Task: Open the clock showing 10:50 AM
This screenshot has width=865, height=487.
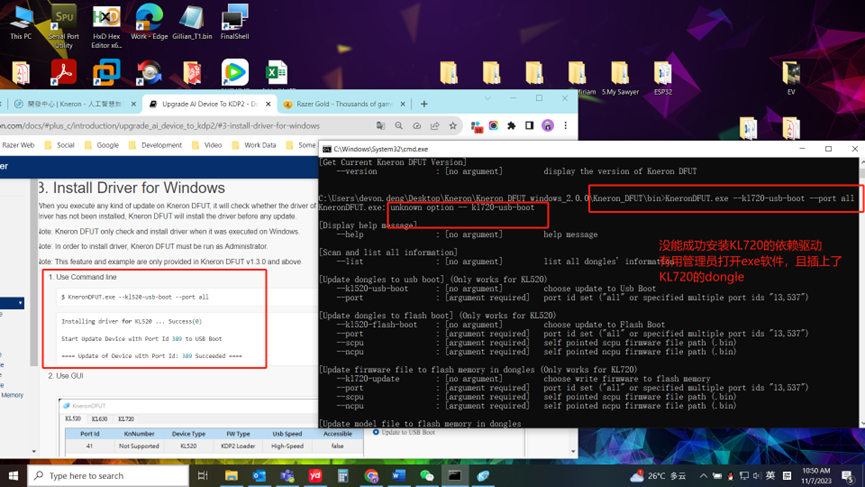Action: (x=816, y=475)
